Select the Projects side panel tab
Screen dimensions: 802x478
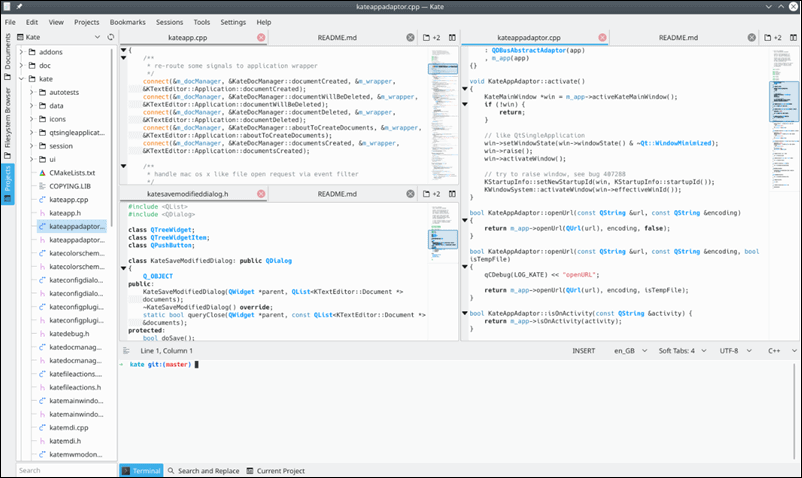(7, 184)
